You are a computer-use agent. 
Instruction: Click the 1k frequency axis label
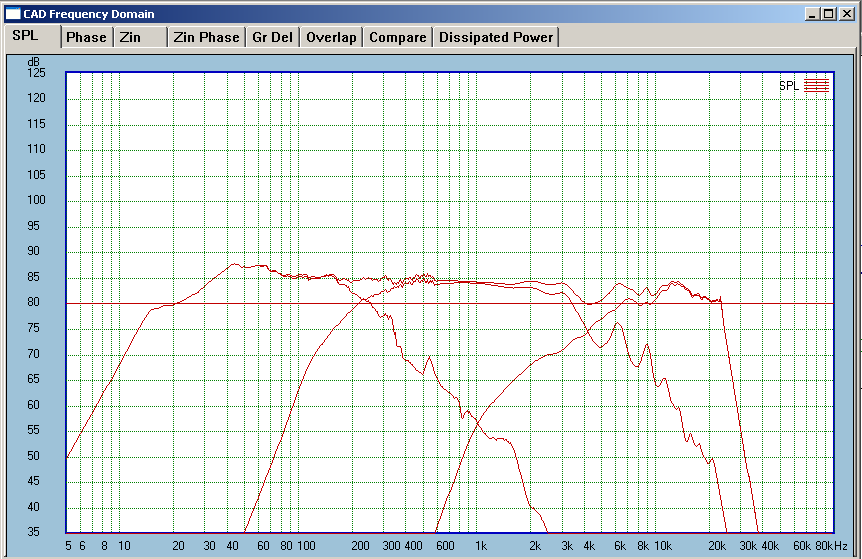[x=481, y=546]
